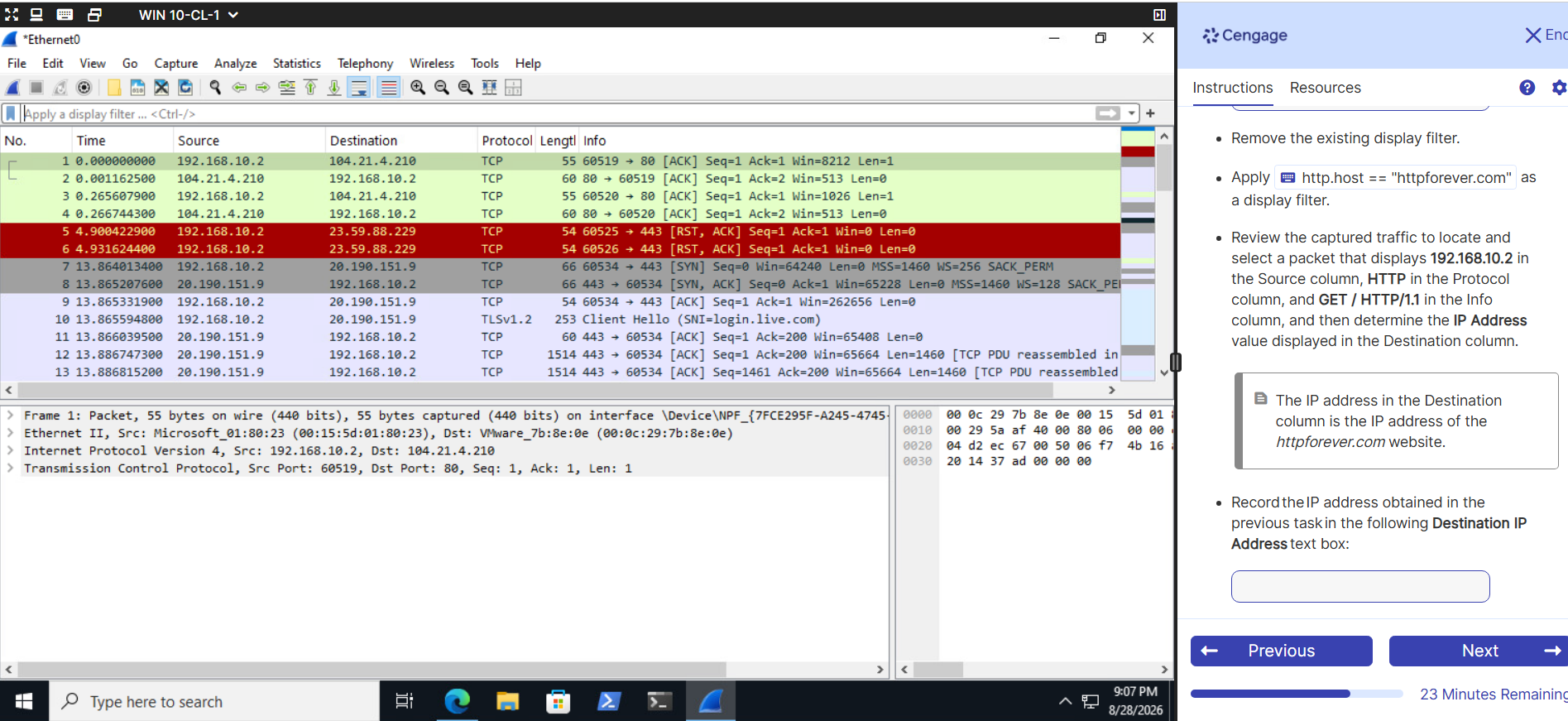Reload this capture file
This screenshot has height=721, width=1568.
185,88
